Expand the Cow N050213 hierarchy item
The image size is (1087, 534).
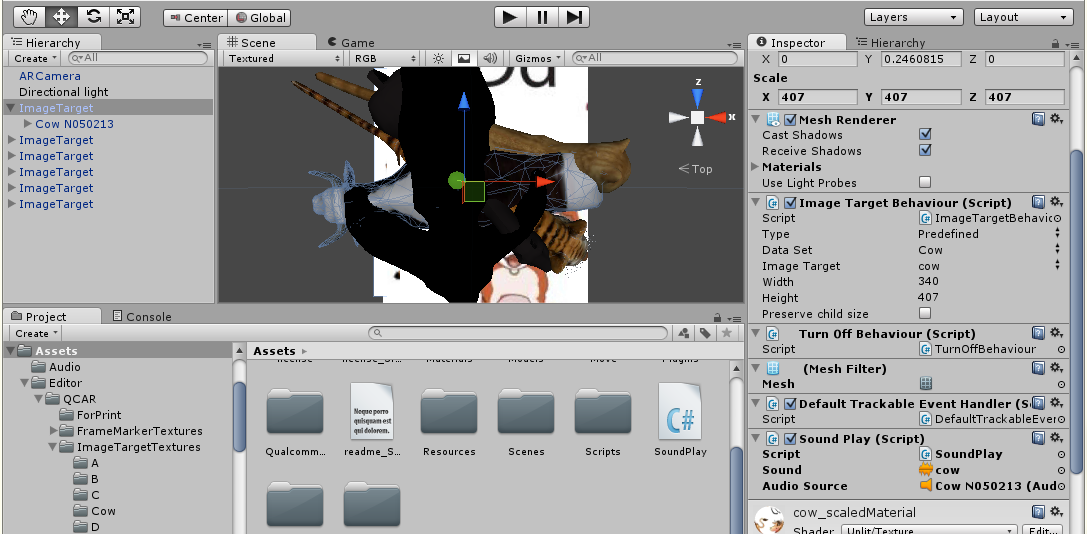point(27,124)
